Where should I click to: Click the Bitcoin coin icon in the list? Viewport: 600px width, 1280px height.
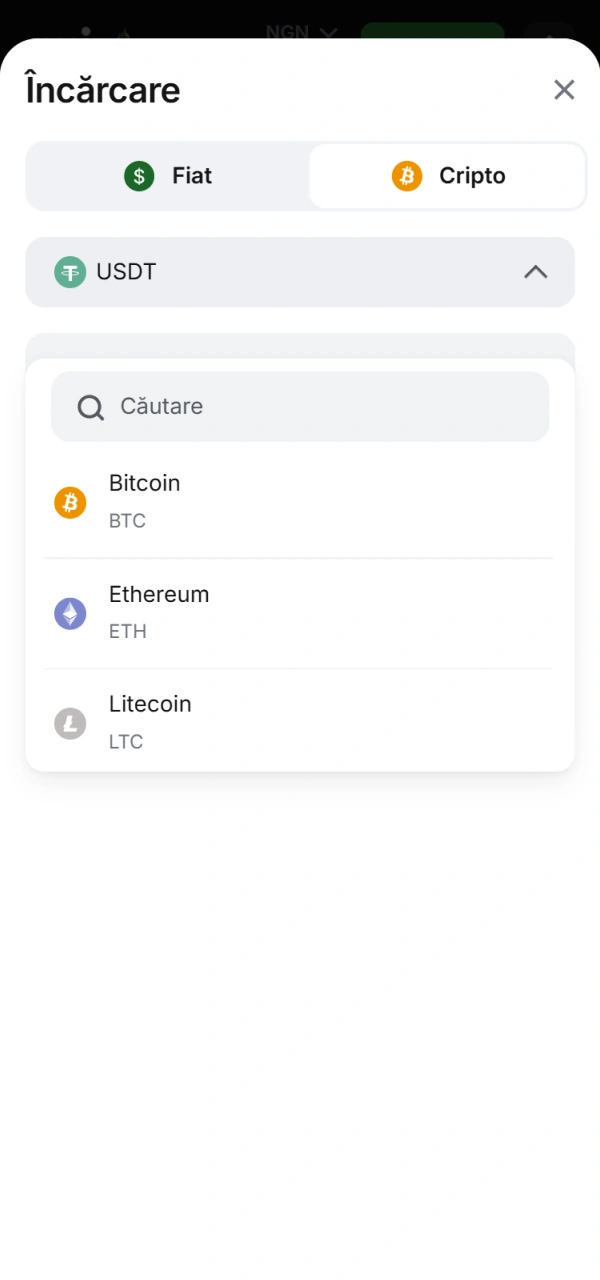click(x=70, y=502)
